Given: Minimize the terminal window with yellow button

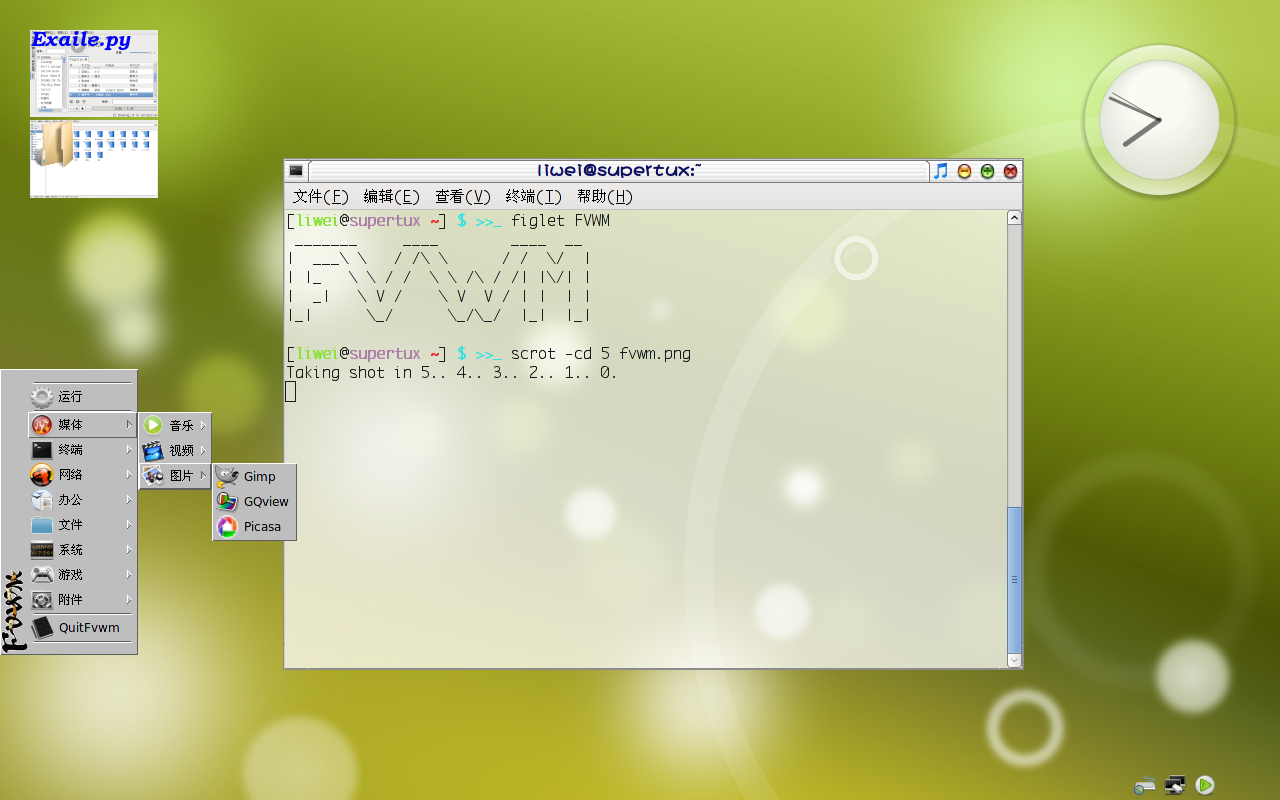Looking at the screenshot, I should point(964,171).
